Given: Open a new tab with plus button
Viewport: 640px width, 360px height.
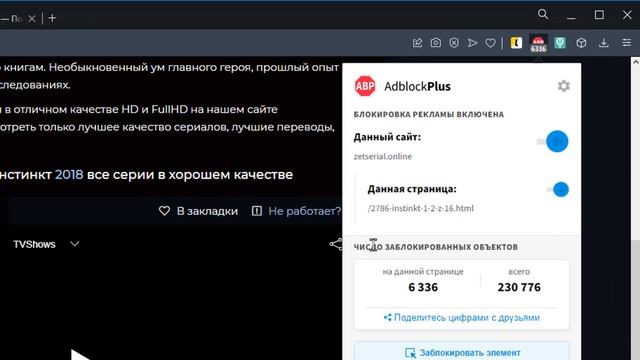Looking at the screenshot, I should tap(52, 18).
